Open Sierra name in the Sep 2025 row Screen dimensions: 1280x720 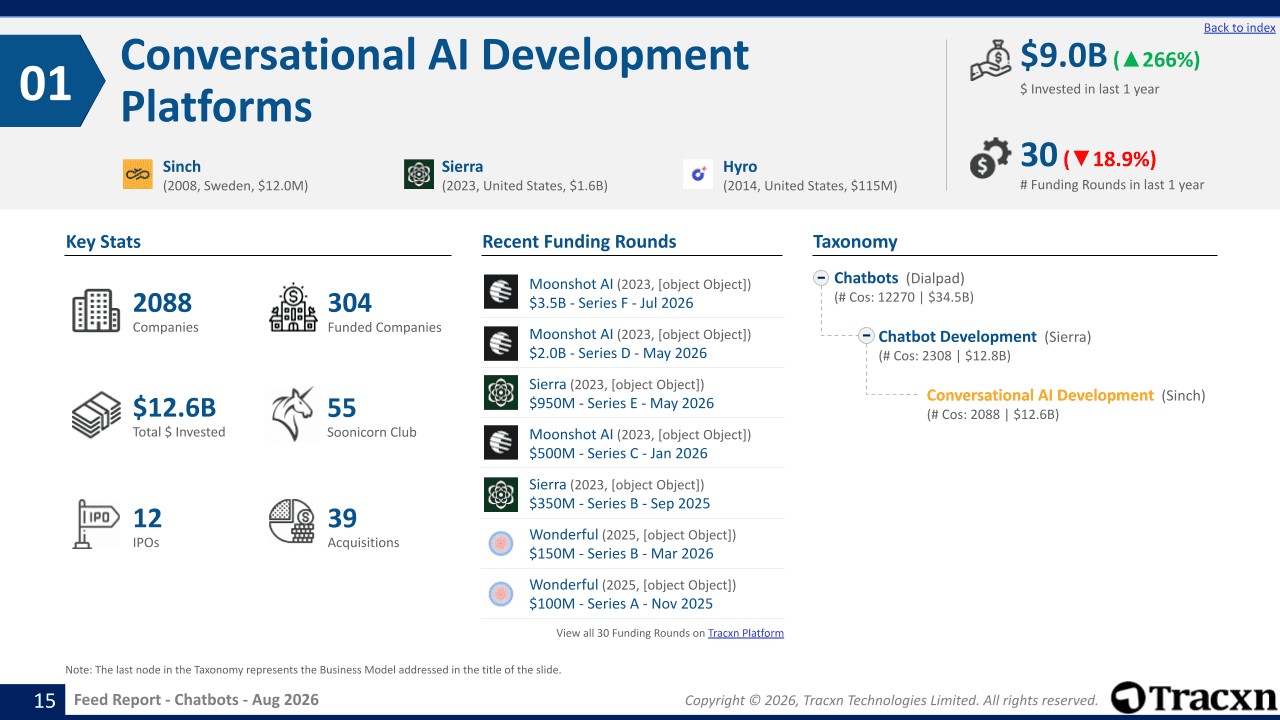548,484
